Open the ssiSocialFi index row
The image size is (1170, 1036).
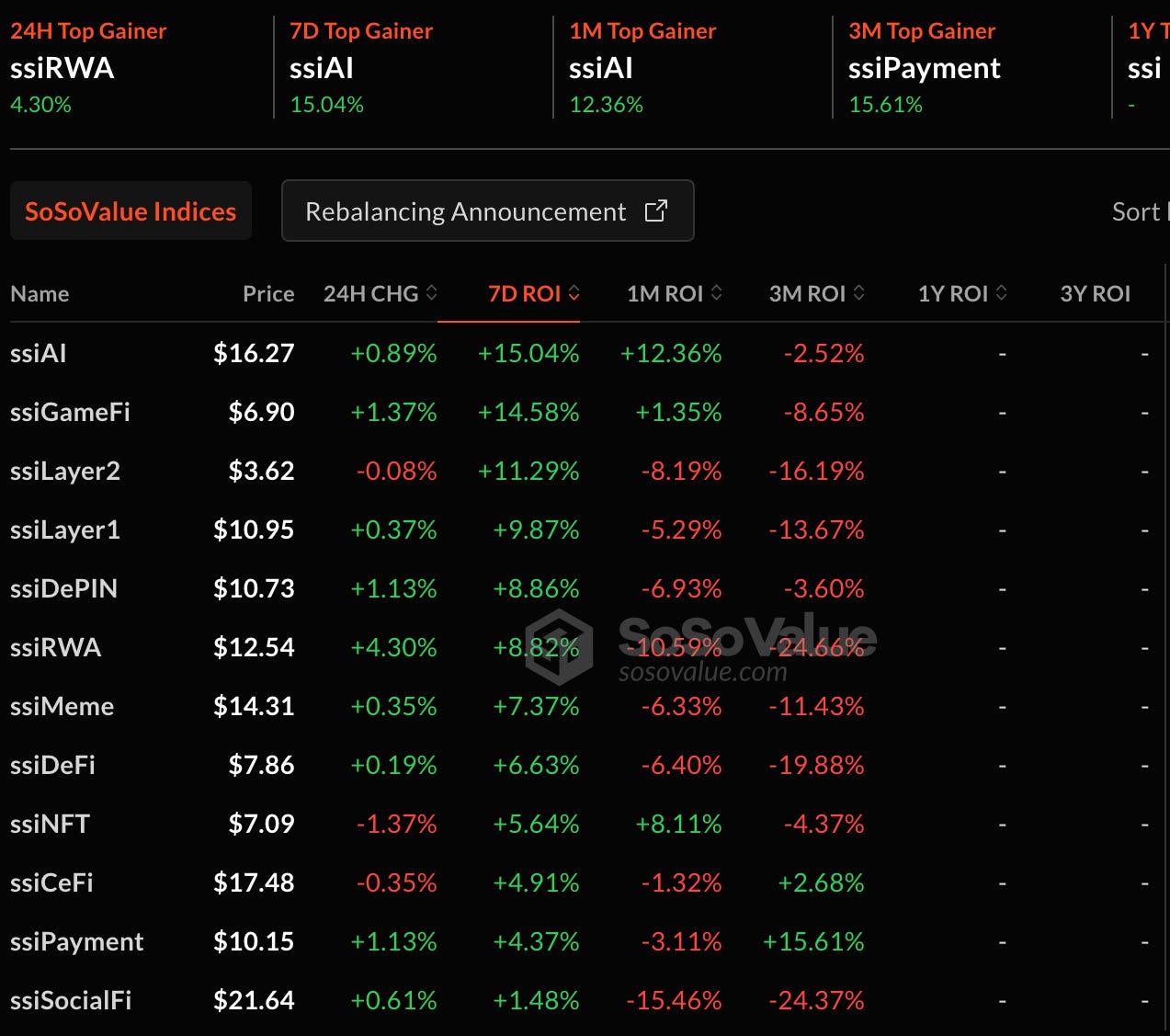point(585,1000)
